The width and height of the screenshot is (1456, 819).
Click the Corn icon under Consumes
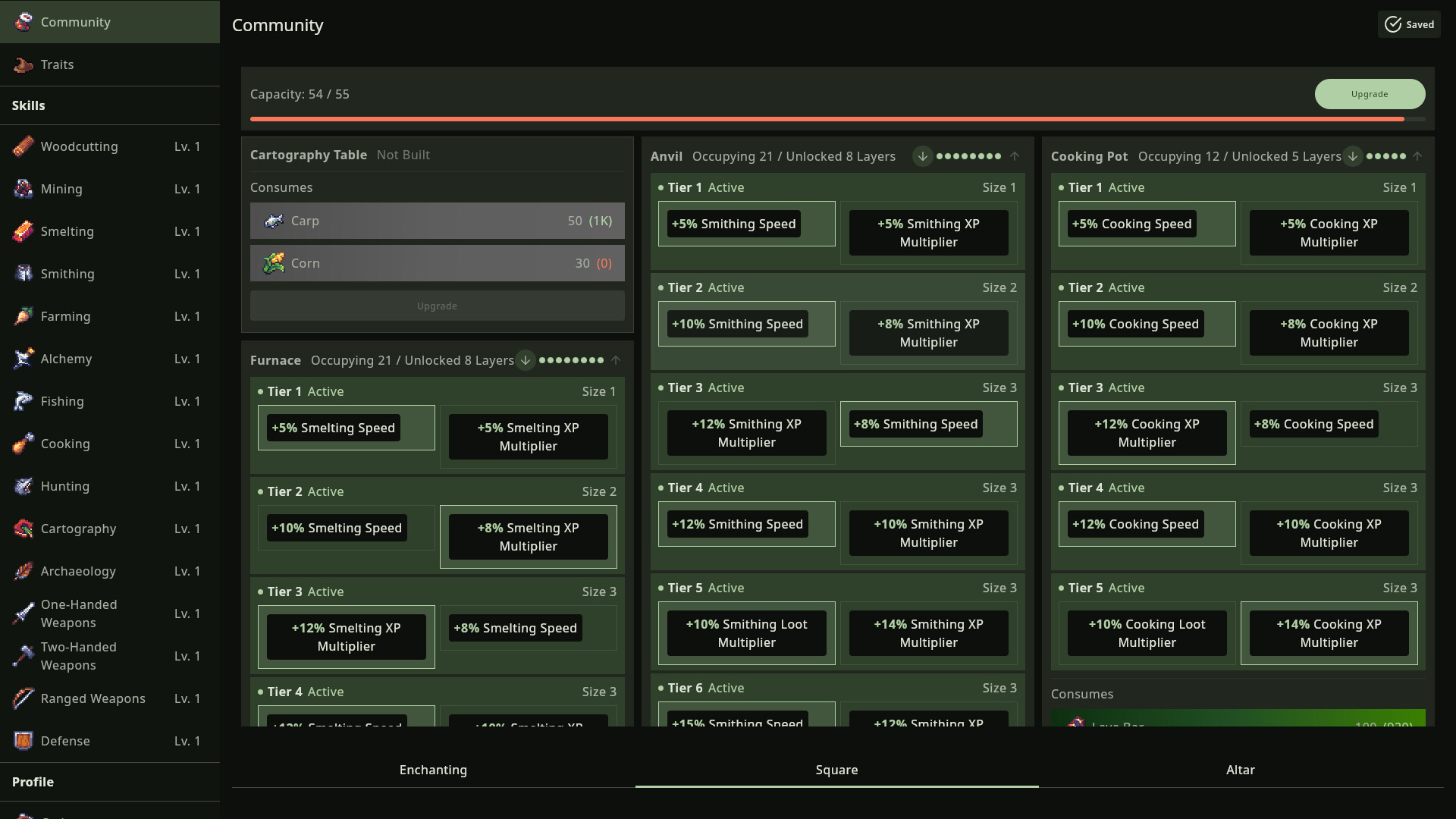273,263
